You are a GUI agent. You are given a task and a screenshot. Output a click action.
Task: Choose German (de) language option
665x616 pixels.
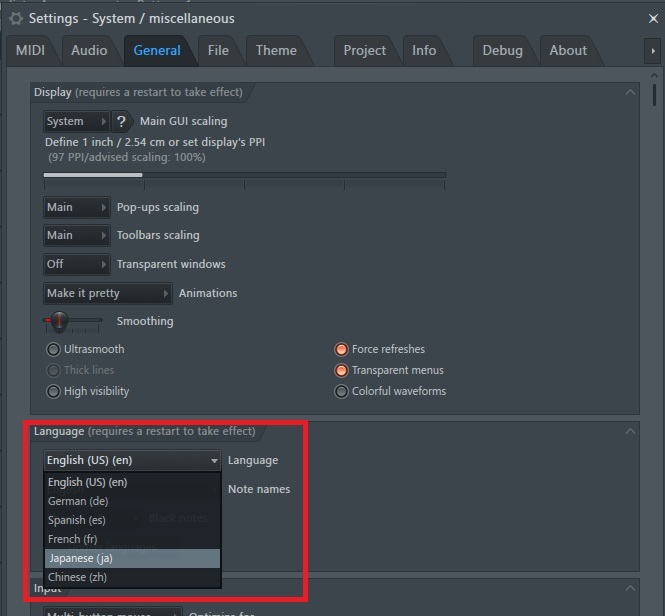pyautogui.click(x=131, y=501)
